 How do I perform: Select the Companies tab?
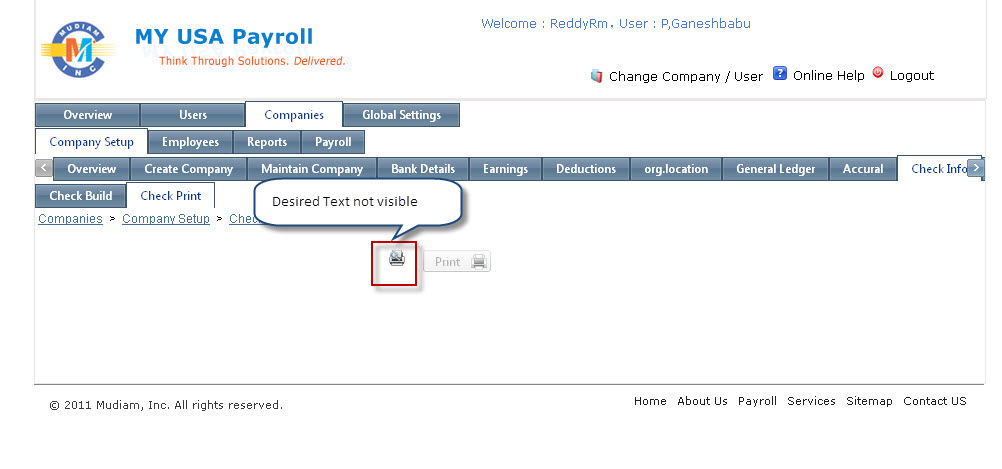click(294, 115)
